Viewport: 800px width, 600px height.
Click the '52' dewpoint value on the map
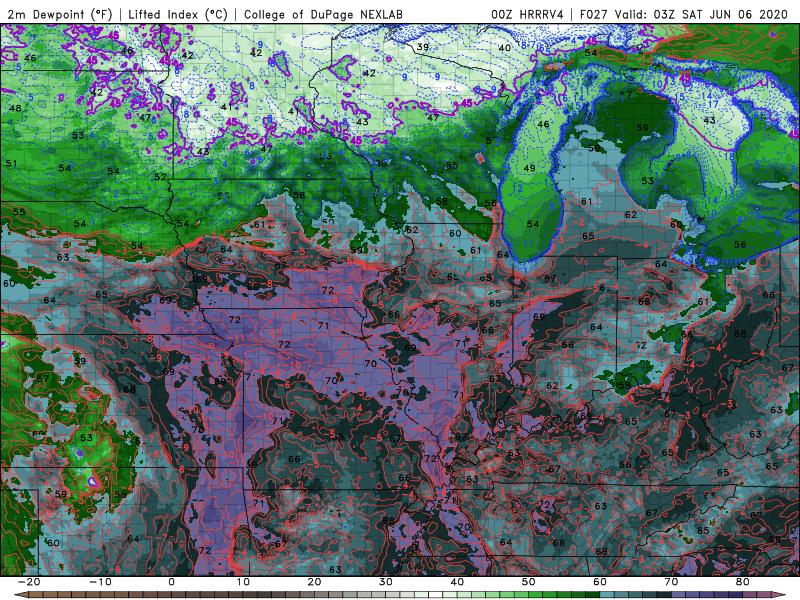click(160, 177)
